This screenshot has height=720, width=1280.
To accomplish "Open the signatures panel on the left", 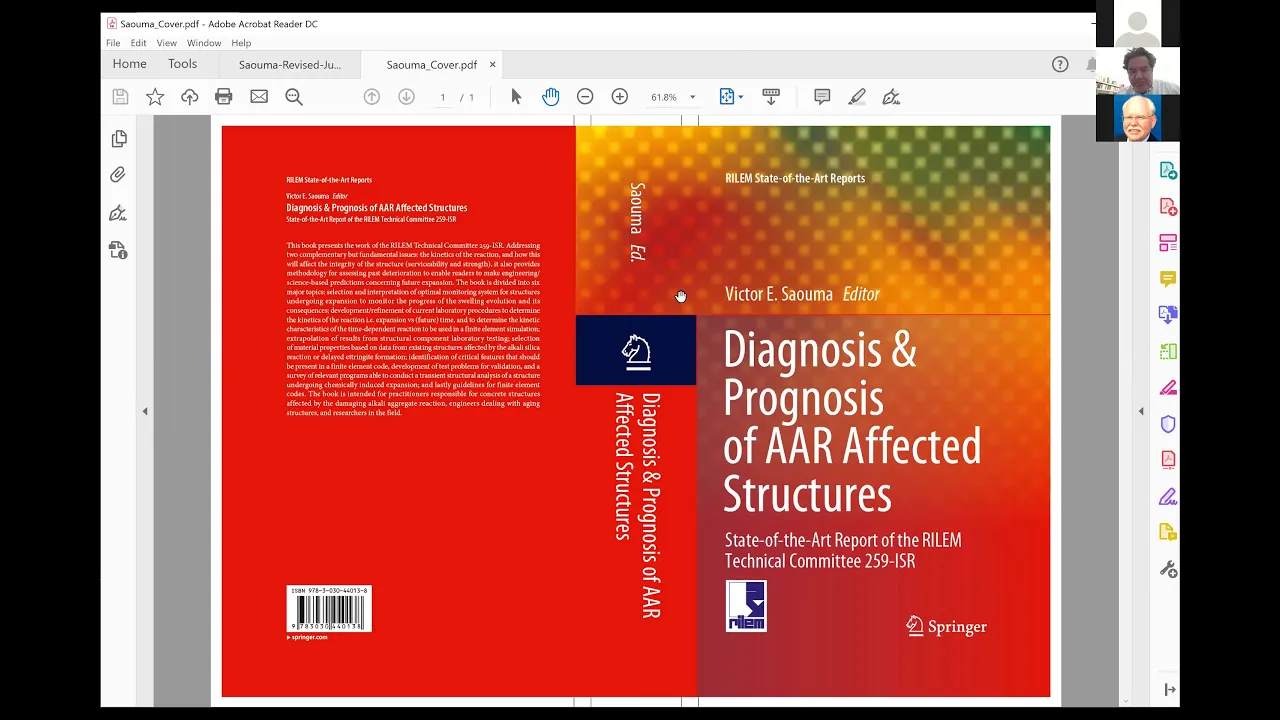I will [x=118, y=213].
